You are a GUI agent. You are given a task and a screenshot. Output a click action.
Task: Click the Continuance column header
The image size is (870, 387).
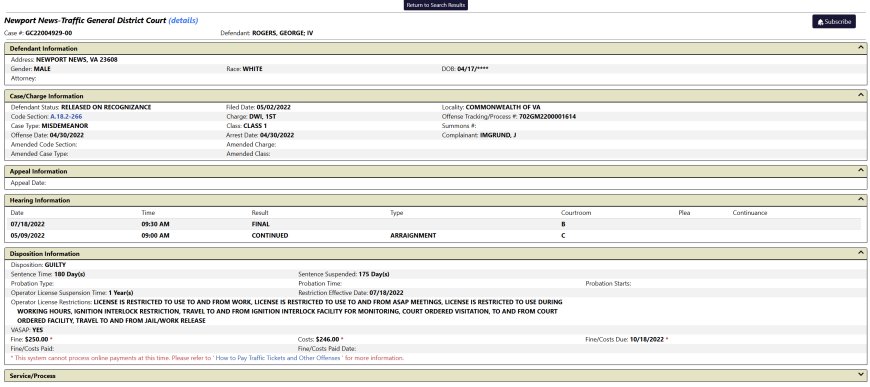750,213
